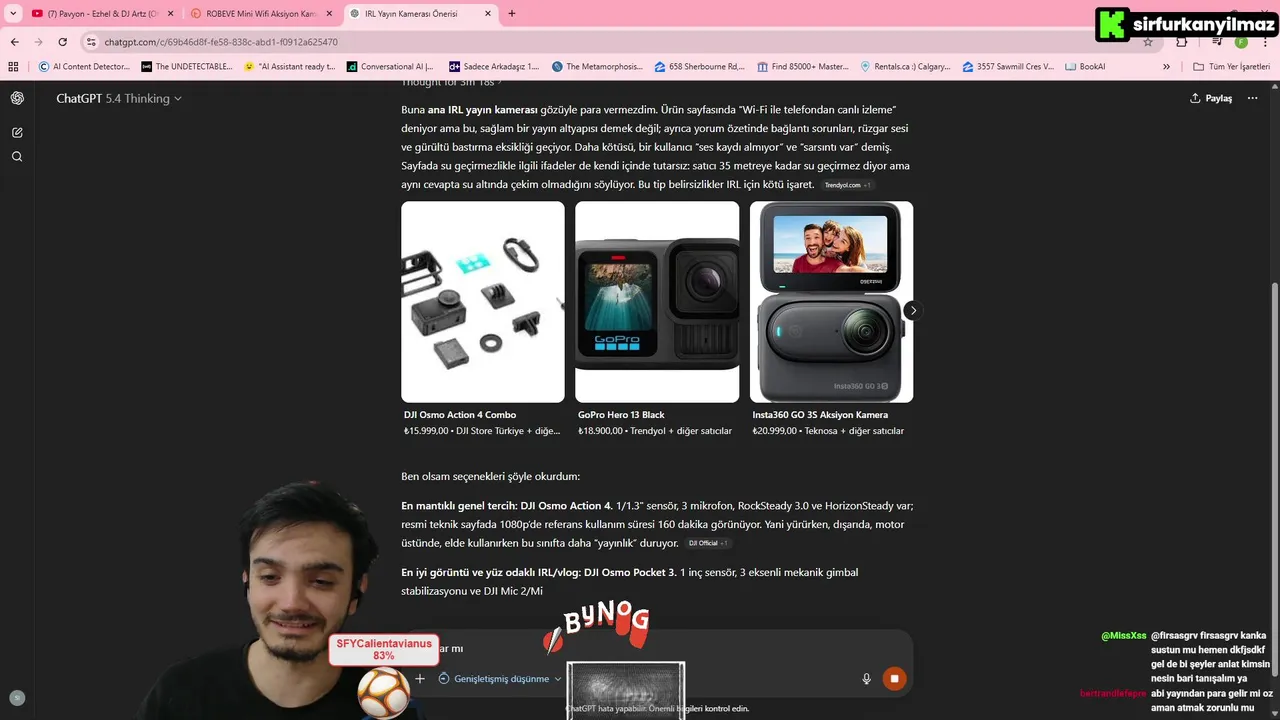The width and height of the screenshot is (1280, 720).
Task: Open the DJI Osmo Action 4 Combo image
Action: pos(483,302)
